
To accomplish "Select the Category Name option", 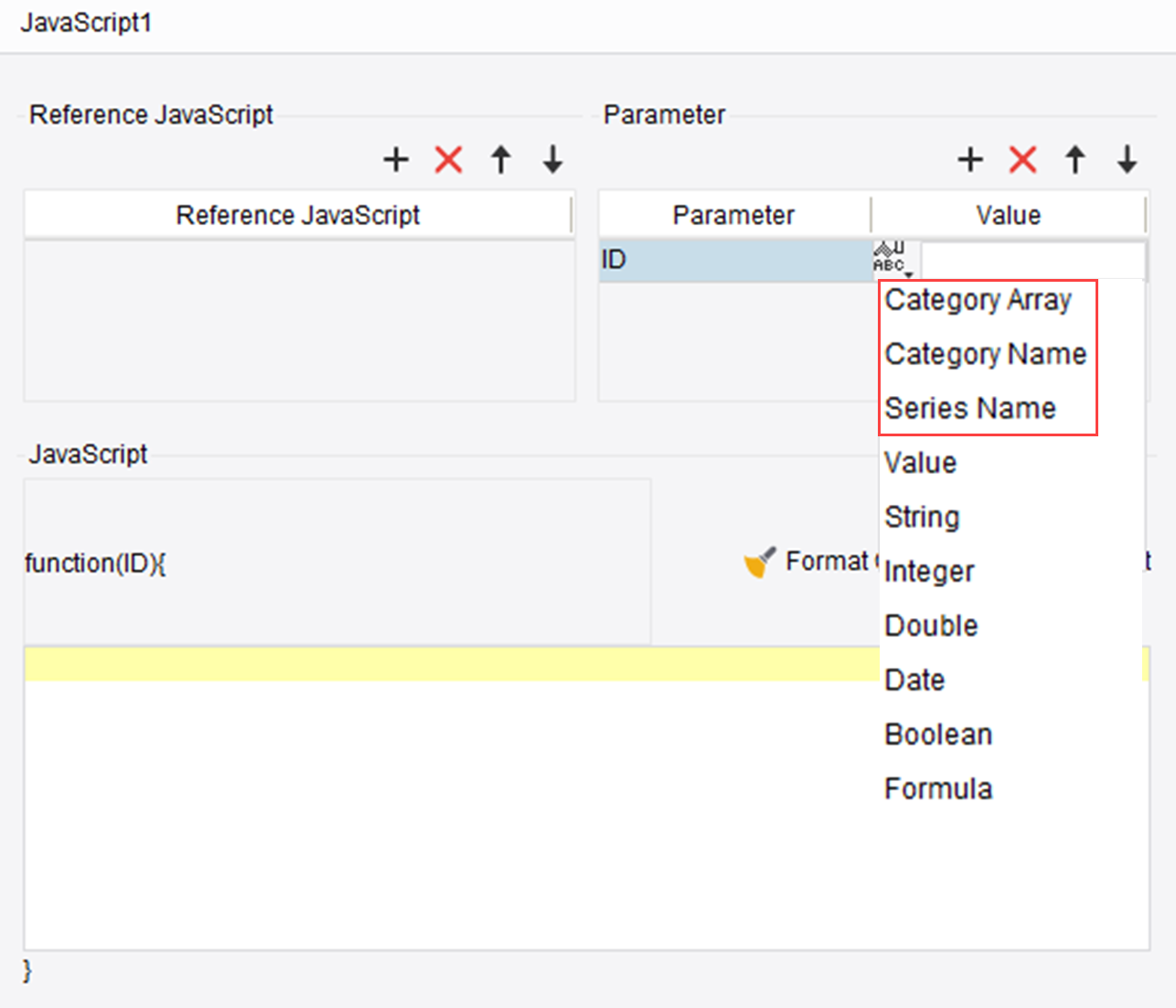I will point(986,354).
